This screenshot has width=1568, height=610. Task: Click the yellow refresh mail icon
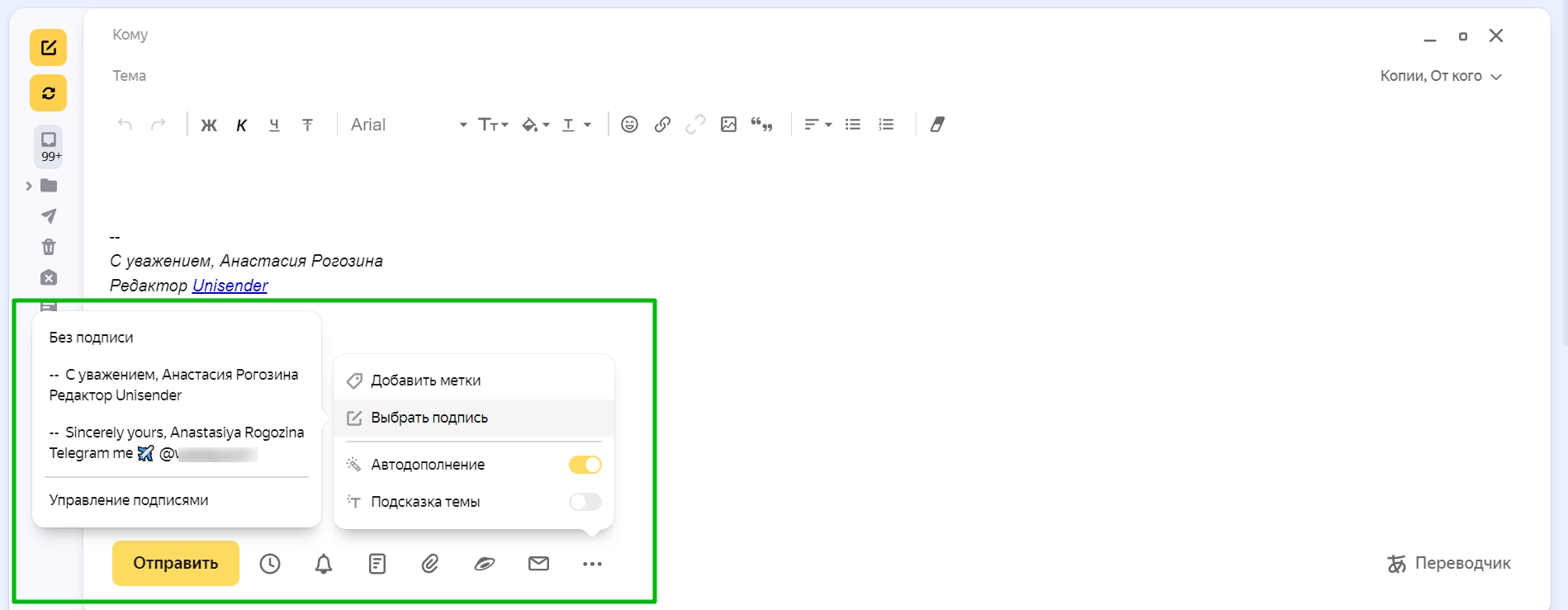pyautogui.click(x=48, y=93)
